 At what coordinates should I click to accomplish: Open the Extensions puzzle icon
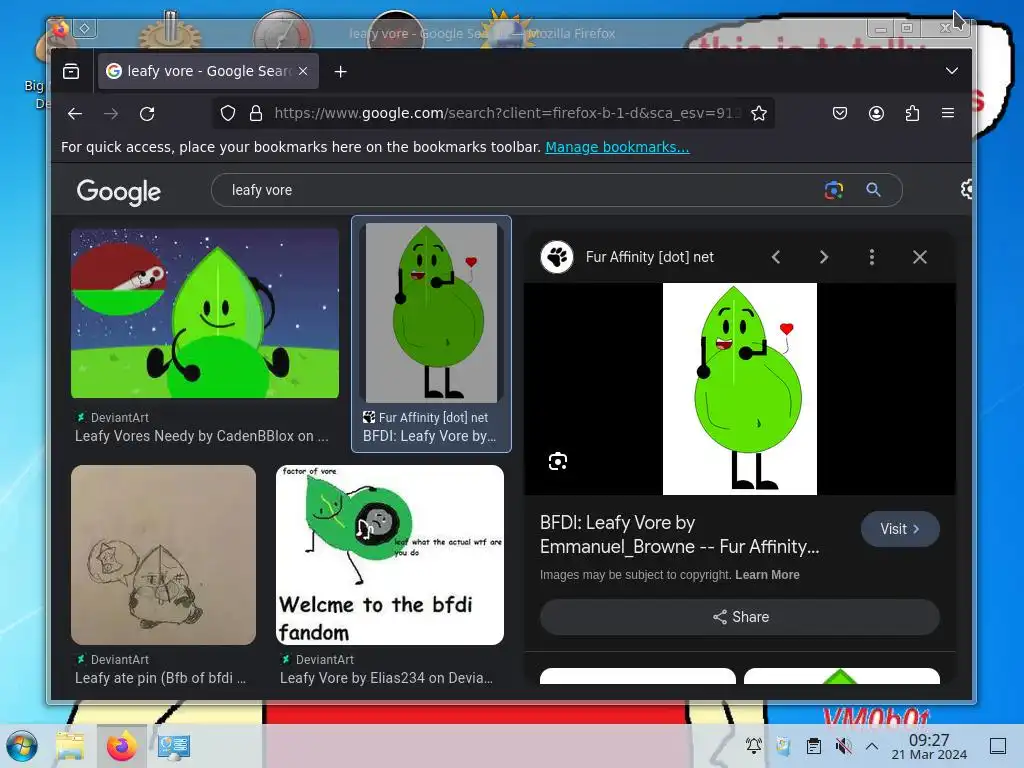(912, 114)
